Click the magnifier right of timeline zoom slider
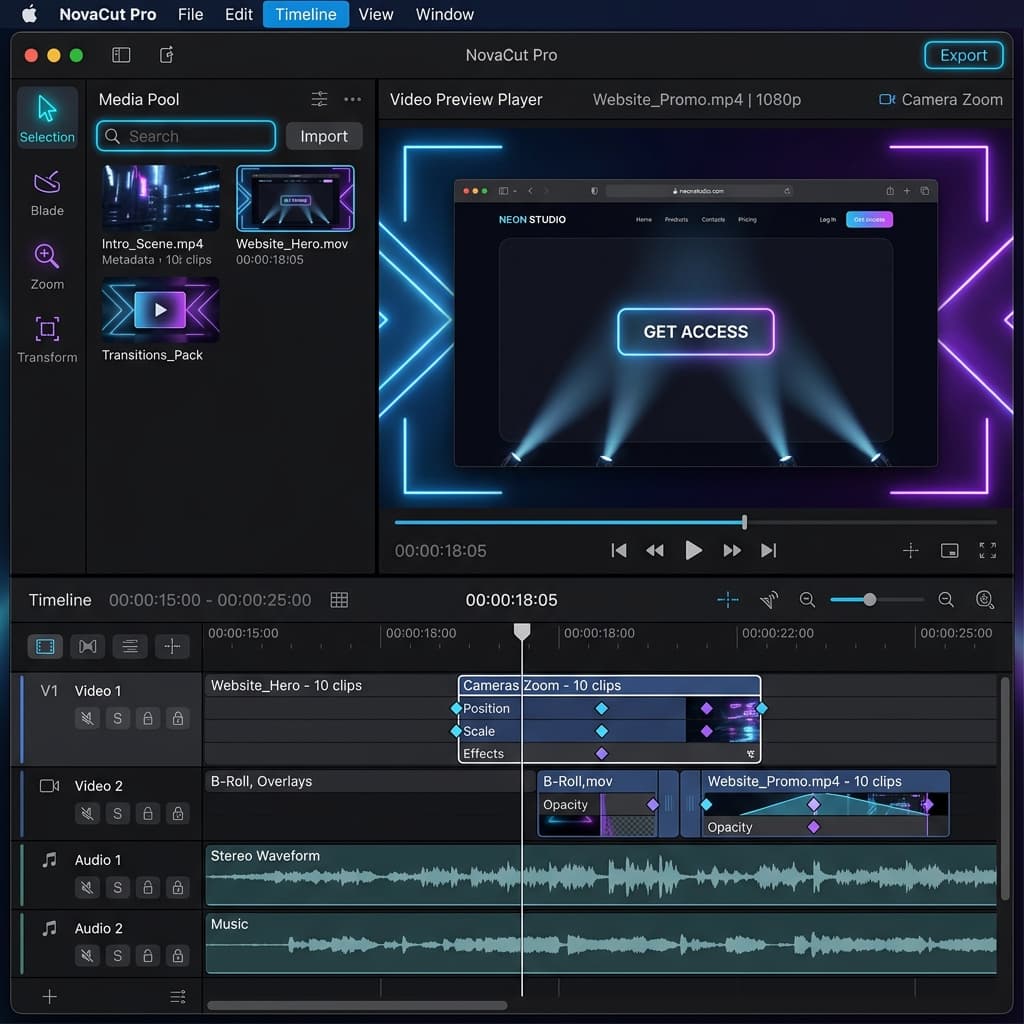1024x1024 pixels. click(946, 600)
